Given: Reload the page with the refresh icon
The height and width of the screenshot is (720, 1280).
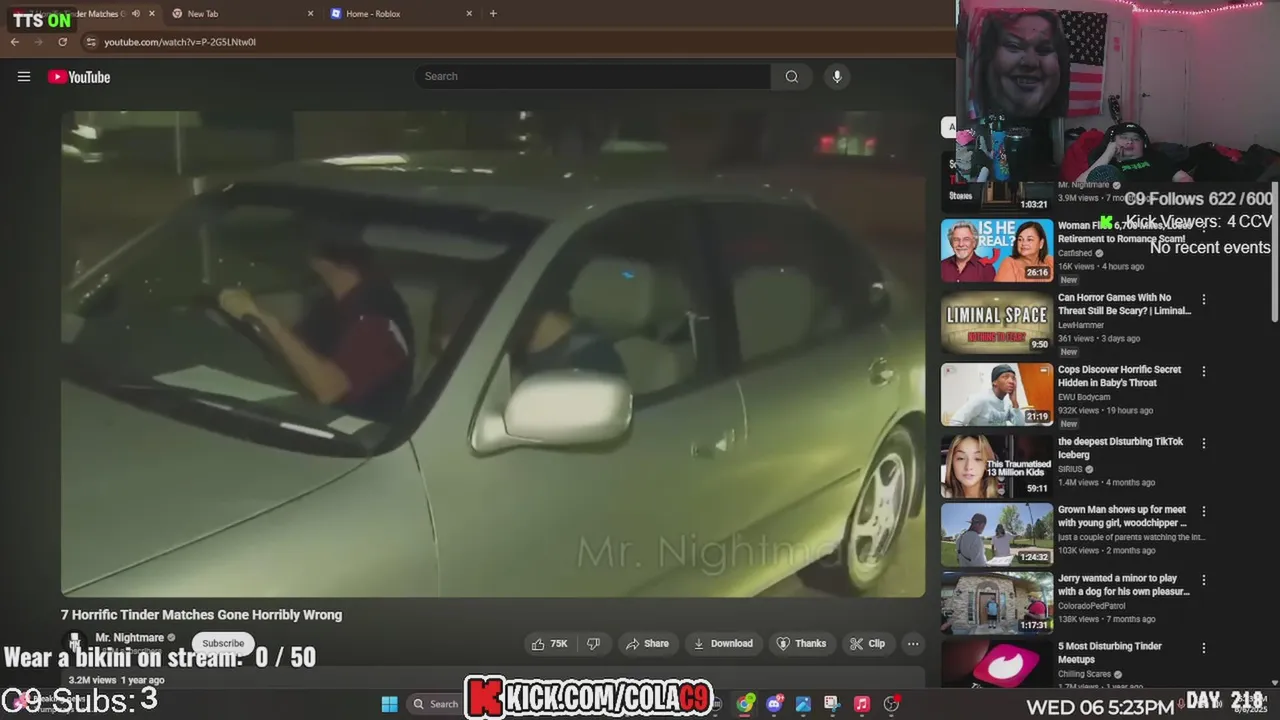Looking at the screenshot, I should 62,42.
